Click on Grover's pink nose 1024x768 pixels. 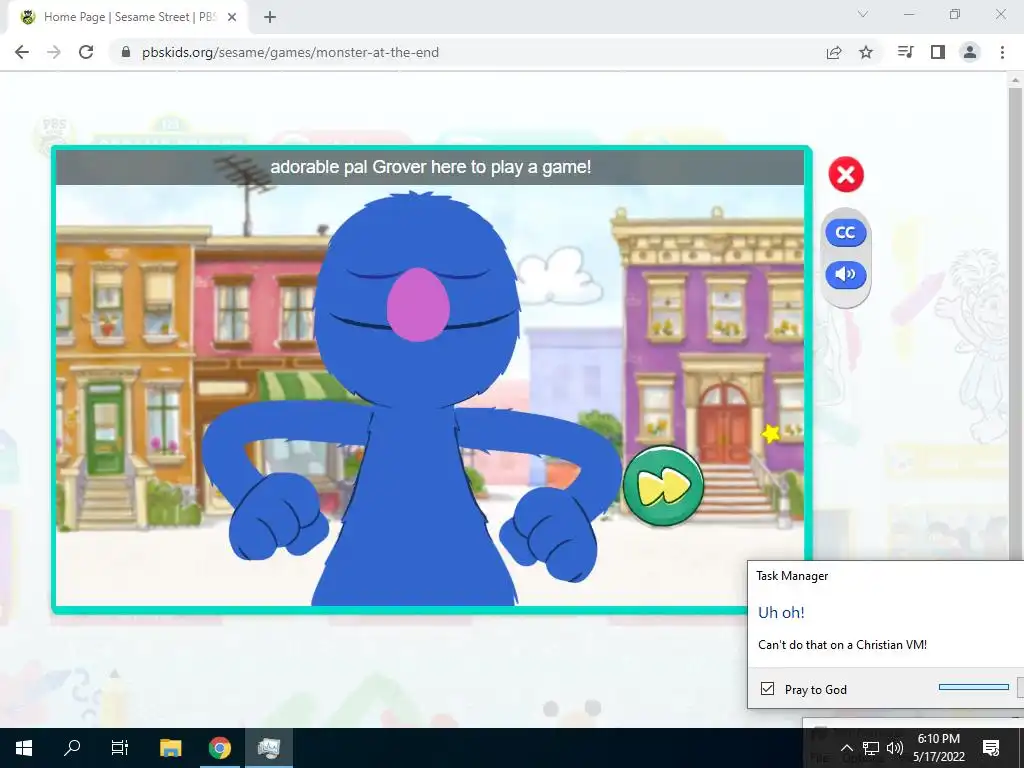[x=418, y=304]
